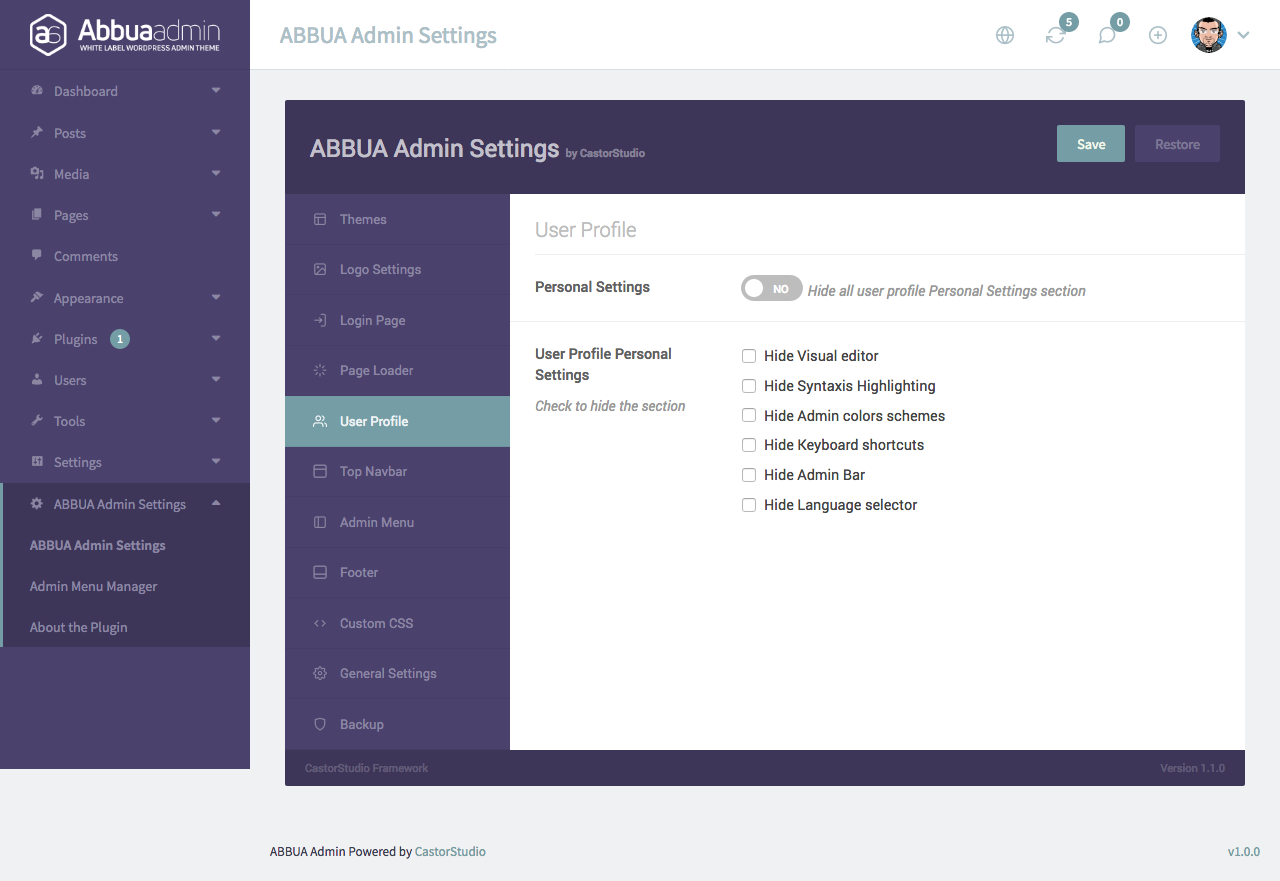Follow the CastorStudio footer link
The height and width of the screenshot is (881, 1280).
pos(450,852)
